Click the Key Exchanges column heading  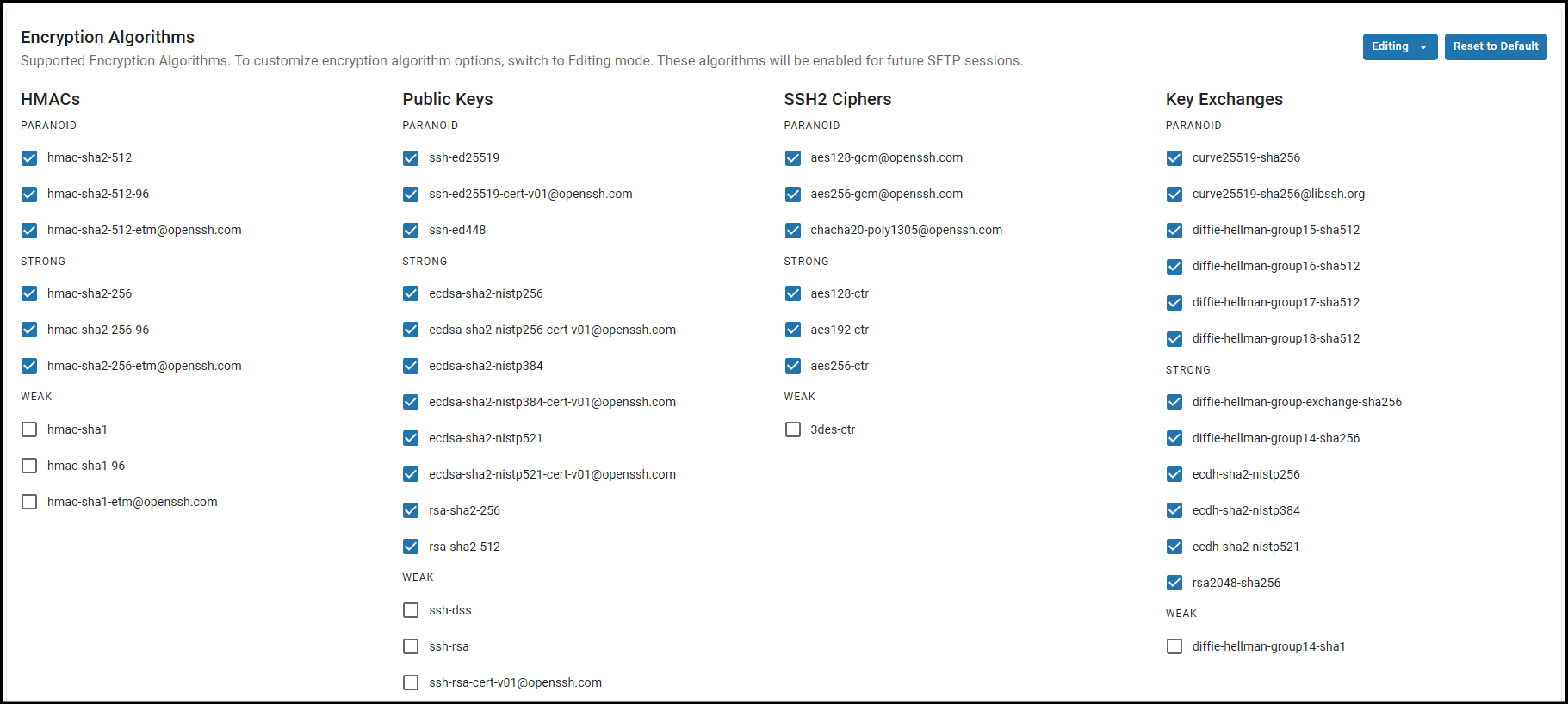[1224, 99]
